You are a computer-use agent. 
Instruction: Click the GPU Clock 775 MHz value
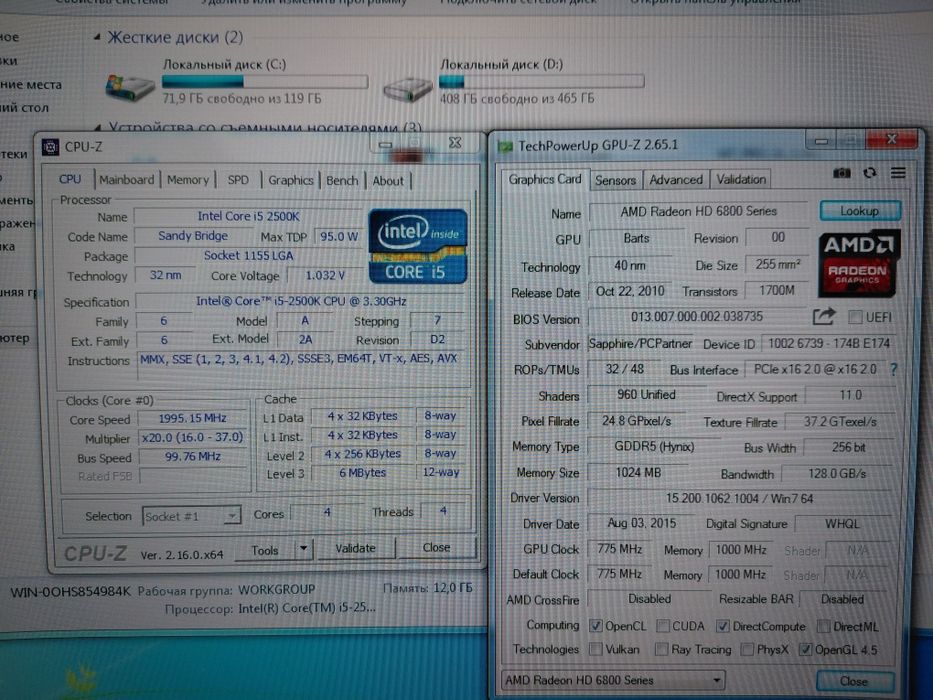(x=619, y=548)
